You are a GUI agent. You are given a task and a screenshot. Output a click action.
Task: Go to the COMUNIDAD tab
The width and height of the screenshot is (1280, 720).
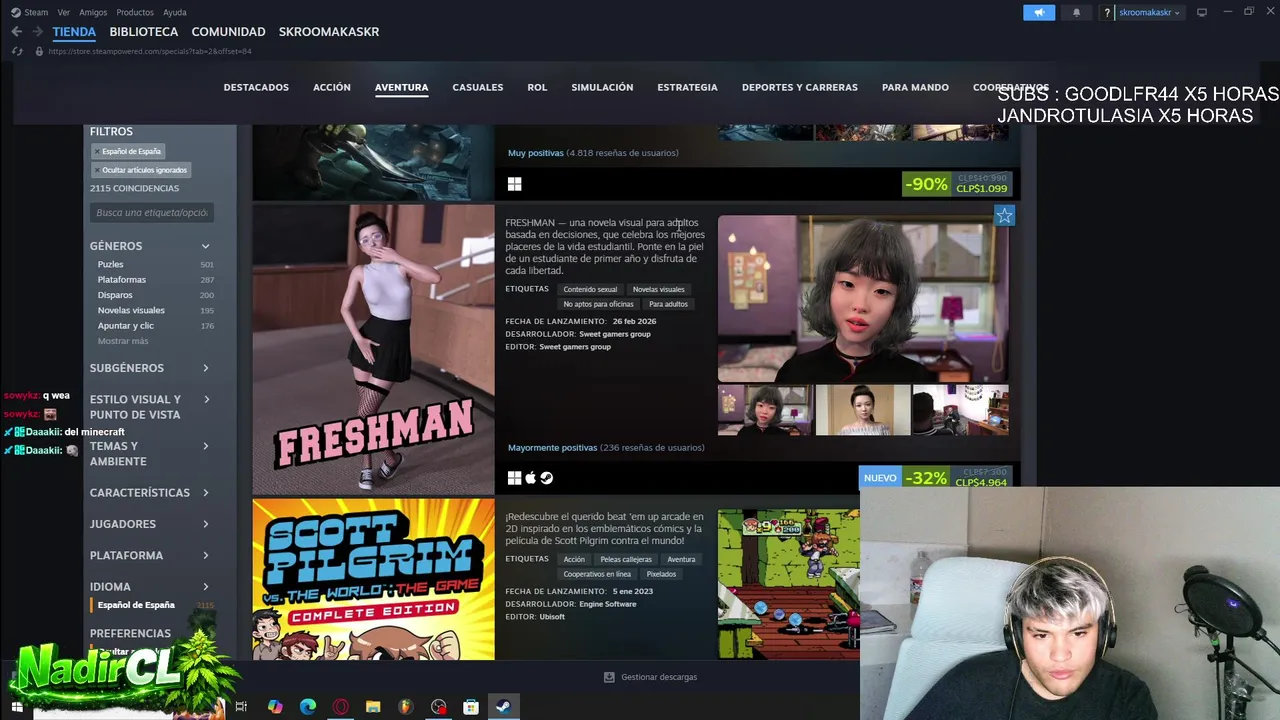pos(228,32)
